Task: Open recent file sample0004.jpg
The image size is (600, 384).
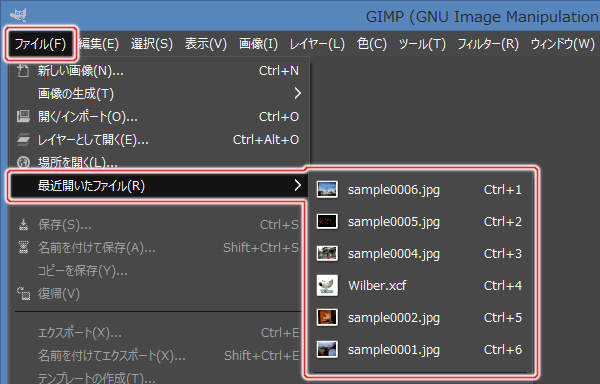Action: [421, 254]
